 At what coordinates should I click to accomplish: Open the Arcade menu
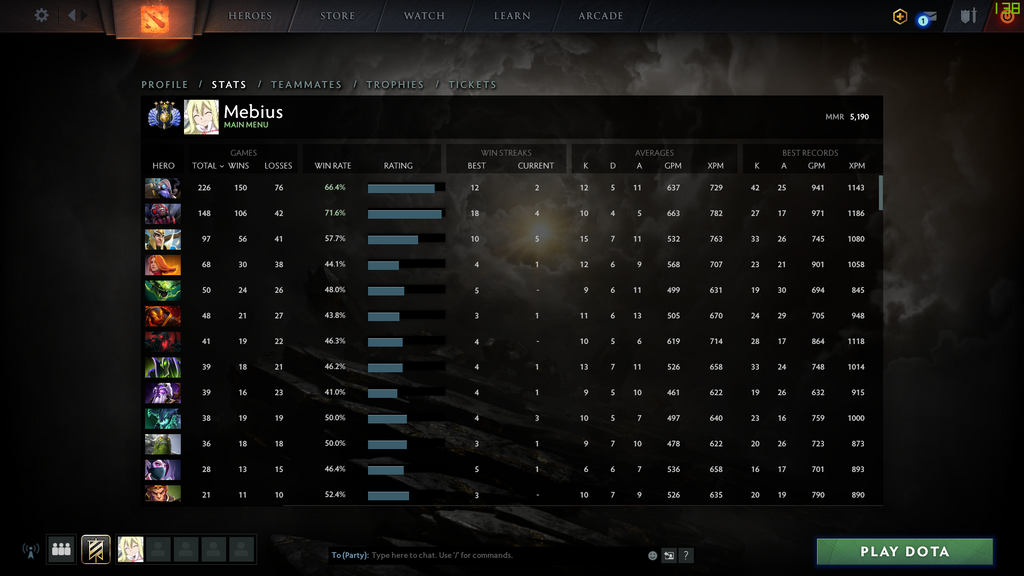click(601, 16)
